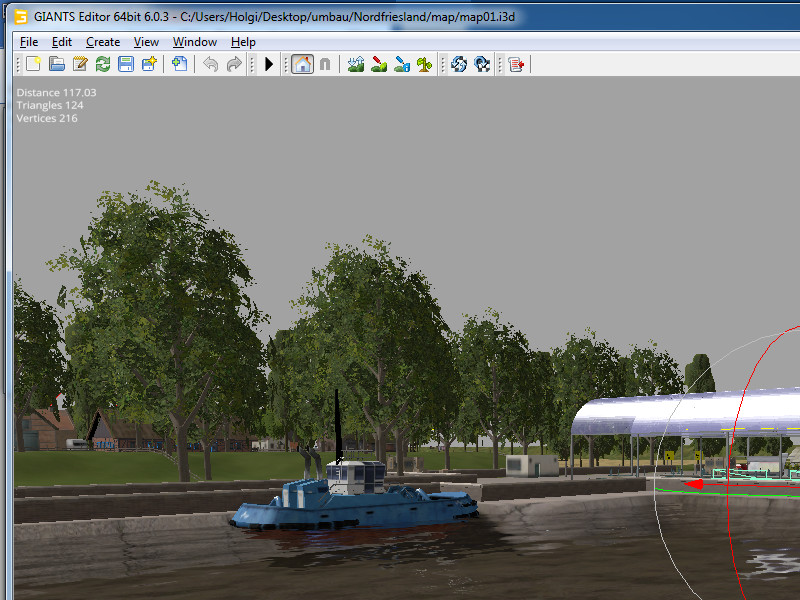Start game mode with the play arrow
This screenshot has height=600, width=800.
pyautogui.click(x=269, y=64)
